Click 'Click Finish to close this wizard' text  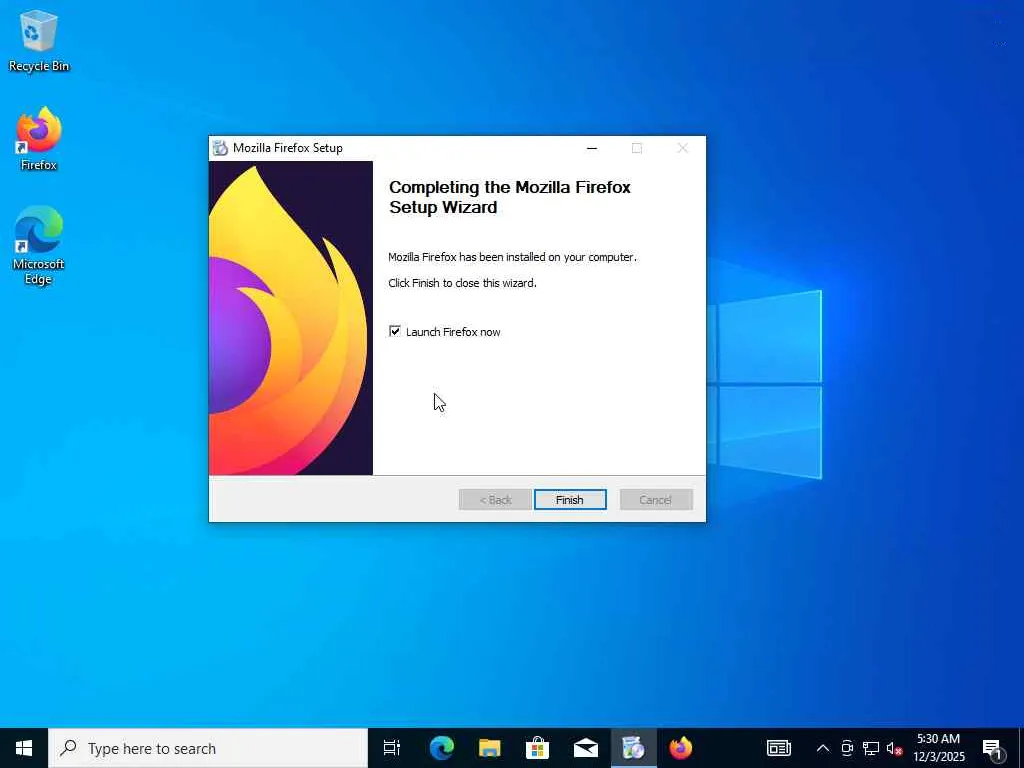click(x=462, y=283)
